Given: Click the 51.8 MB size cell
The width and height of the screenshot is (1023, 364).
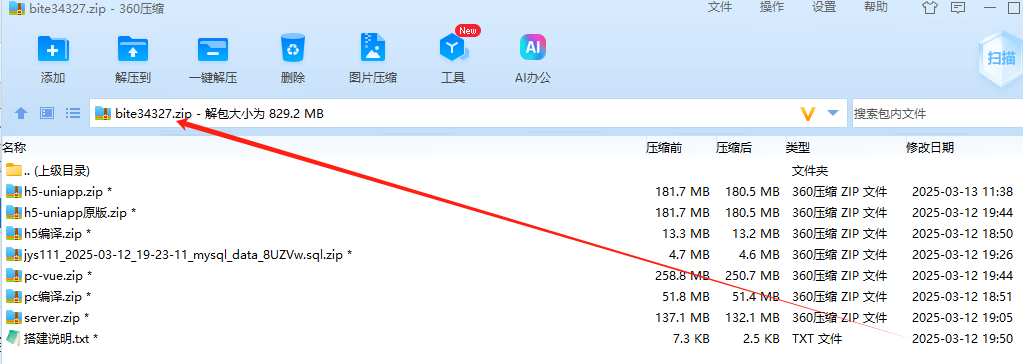Looking at the screenshot, I should tap(685, 297).
